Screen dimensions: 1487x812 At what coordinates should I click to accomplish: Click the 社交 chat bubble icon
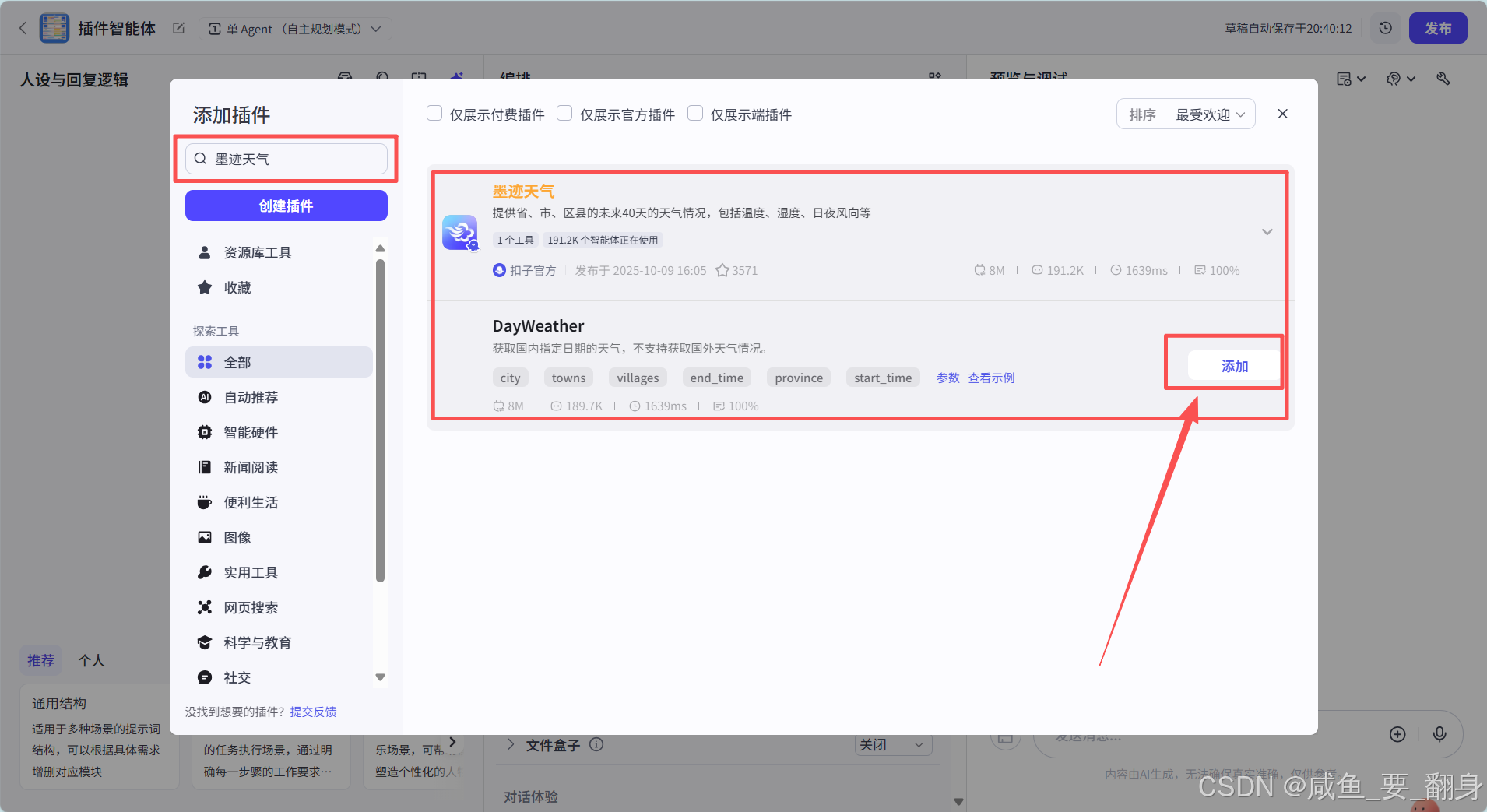tap(205, 677)
